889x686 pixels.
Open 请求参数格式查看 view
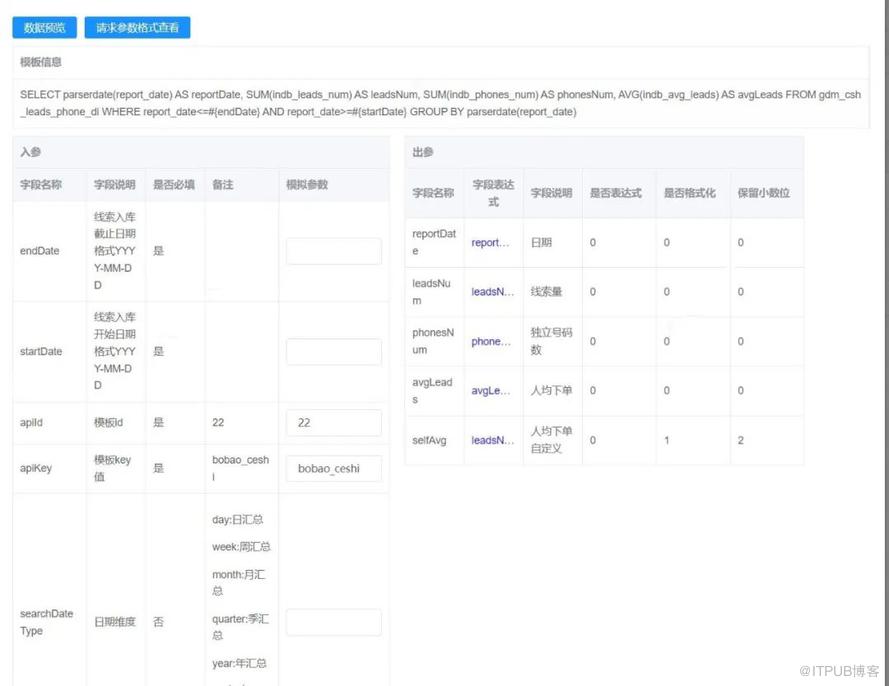tap(137, 28)
